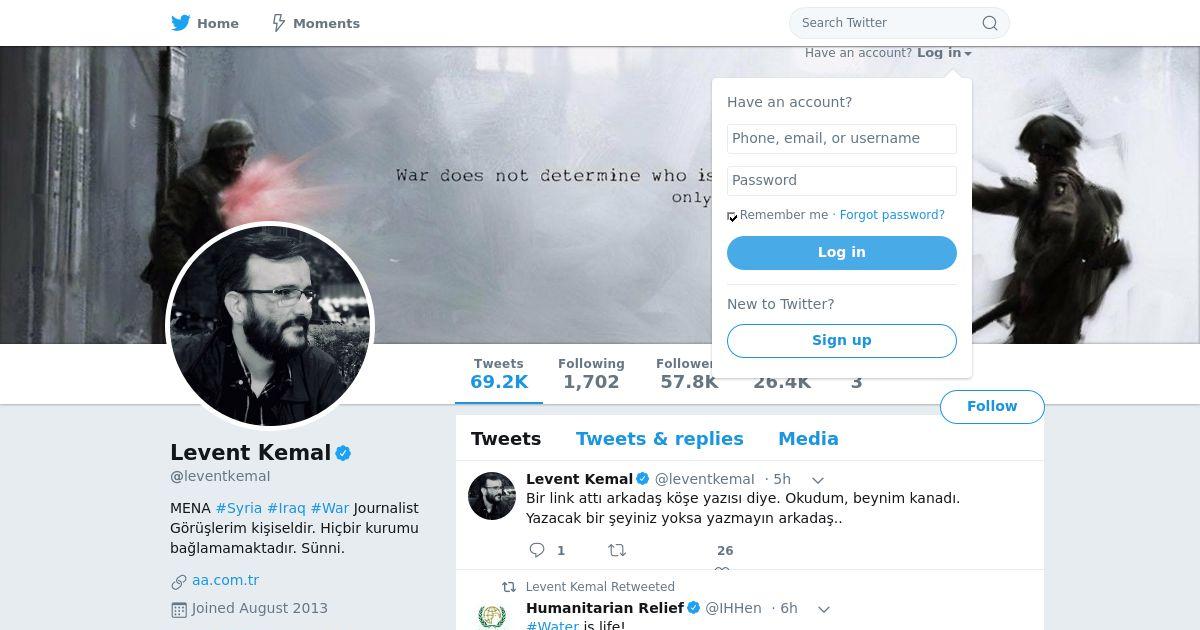The width and height of the screenshot is (1200, 630).
Task: Toggle the Remember me checkbox
Action: [732, 216]
